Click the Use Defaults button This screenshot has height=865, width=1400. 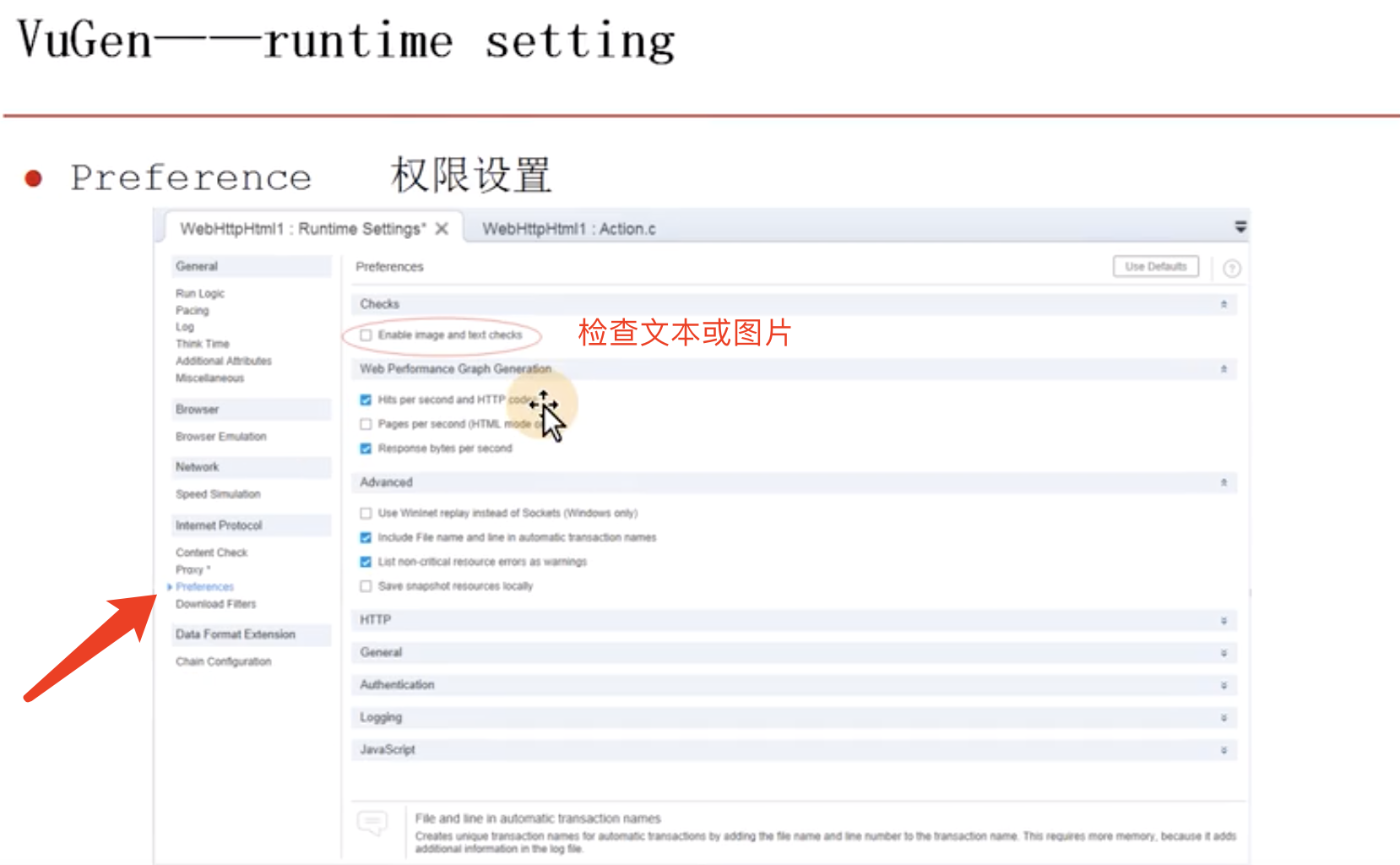point(1155,266)
